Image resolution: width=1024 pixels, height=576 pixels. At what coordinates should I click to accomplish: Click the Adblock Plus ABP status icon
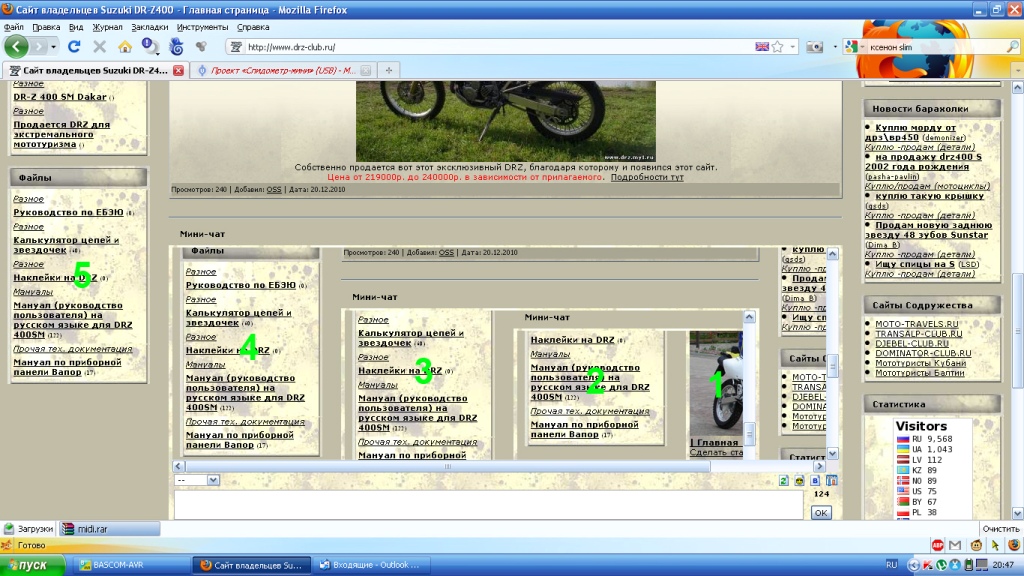(938, 545)
